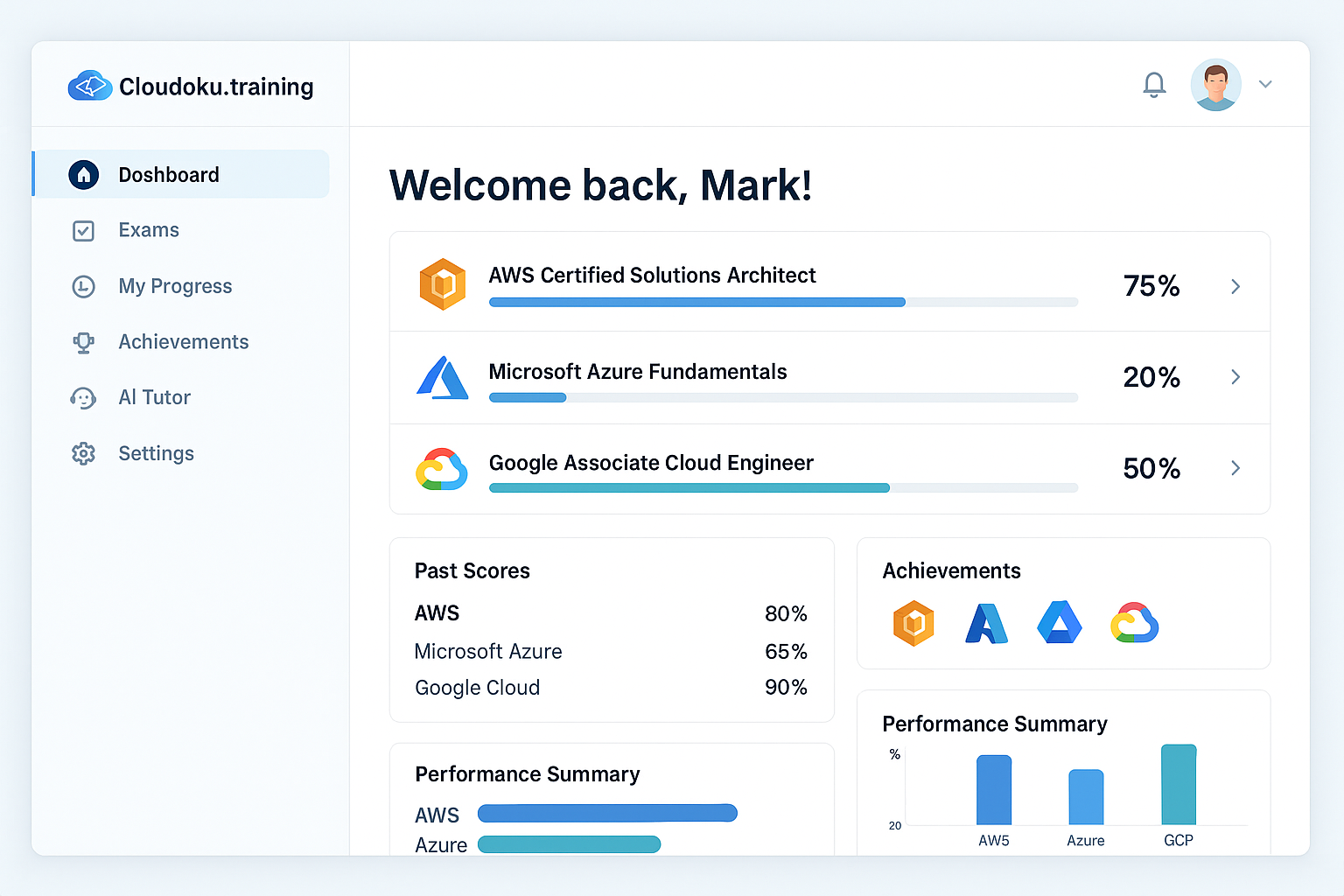Click the 90% past score value
Image resolution: width=1344 pixels, height=896 pixels.
[786, 687]
